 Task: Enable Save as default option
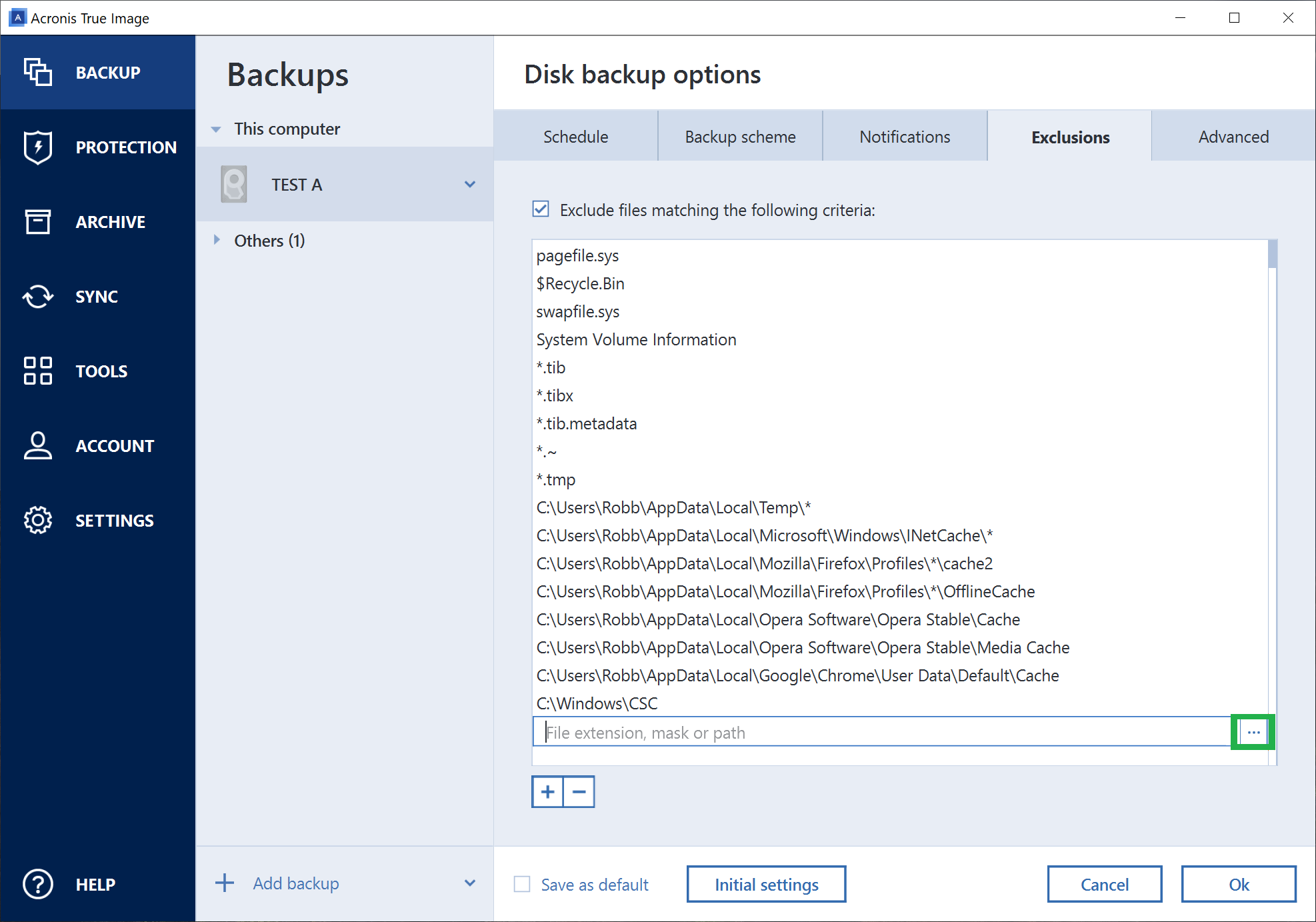tap(522, 883)
